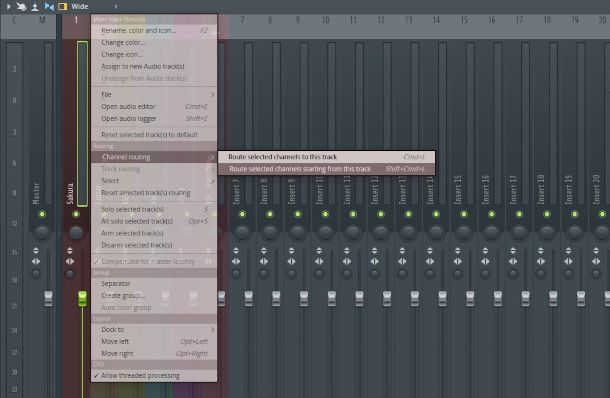Invert phase on the Master track

click(x=36, y=250)
